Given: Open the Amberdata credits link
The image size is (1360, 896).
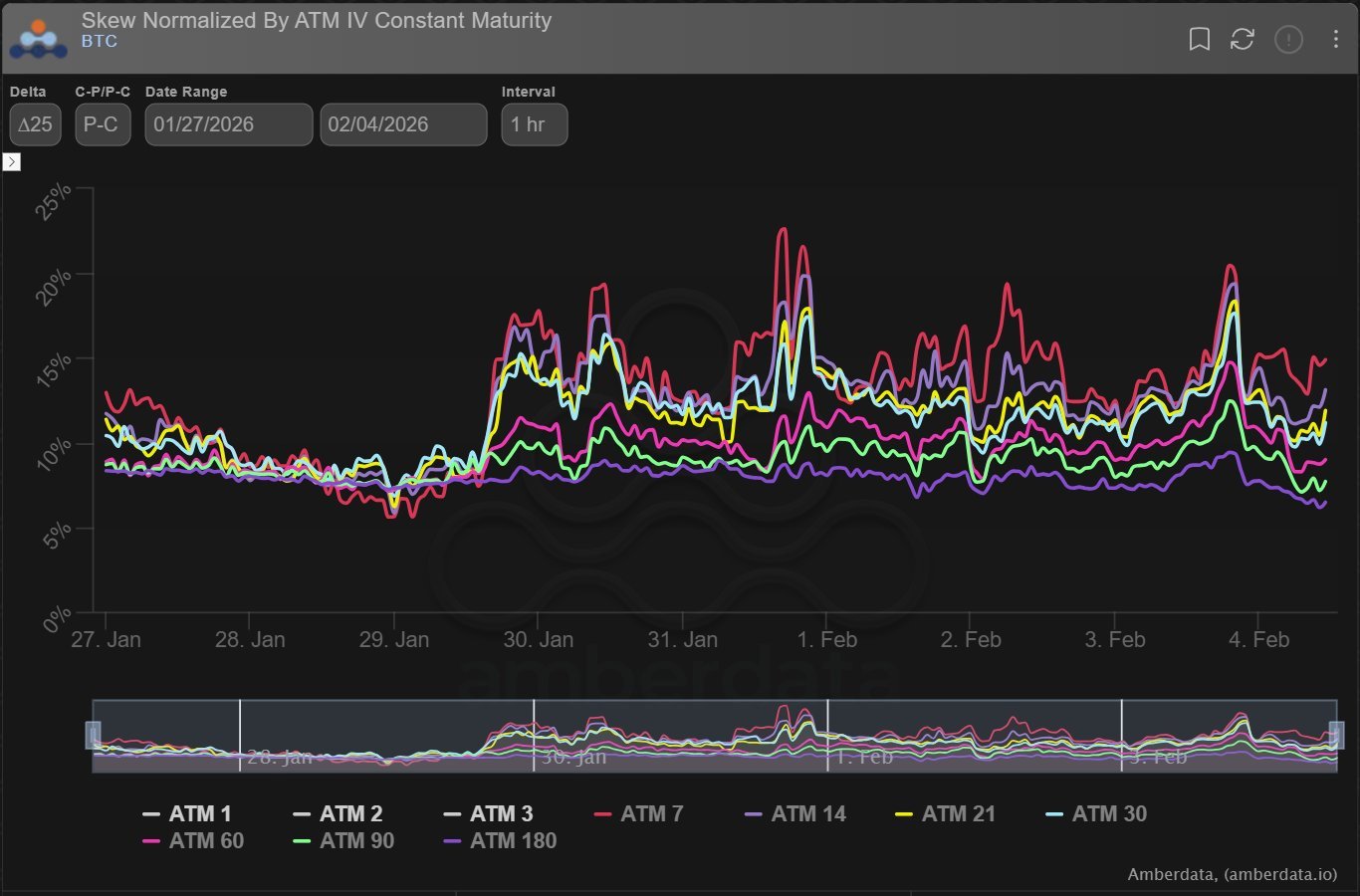Looking at the screenshot, I should click(x=1232, y=874).
